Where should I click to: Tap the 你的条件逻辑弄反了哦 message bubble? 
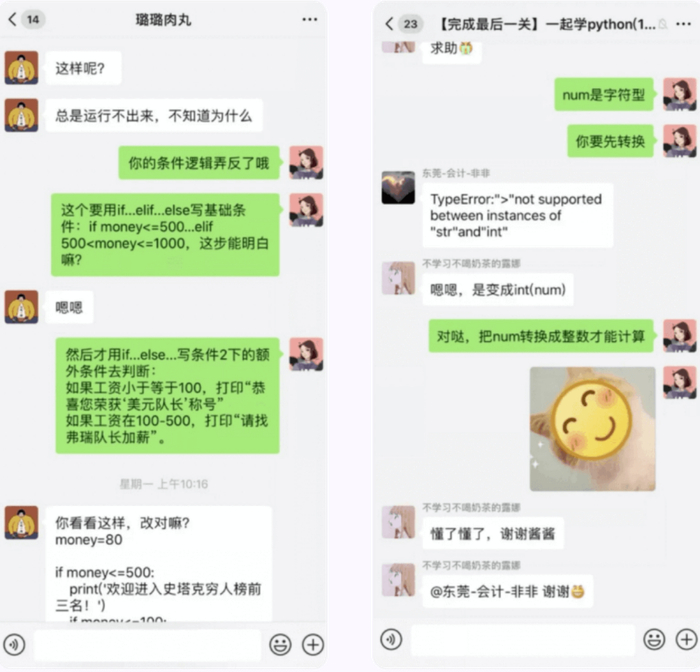tap(199, 163)
